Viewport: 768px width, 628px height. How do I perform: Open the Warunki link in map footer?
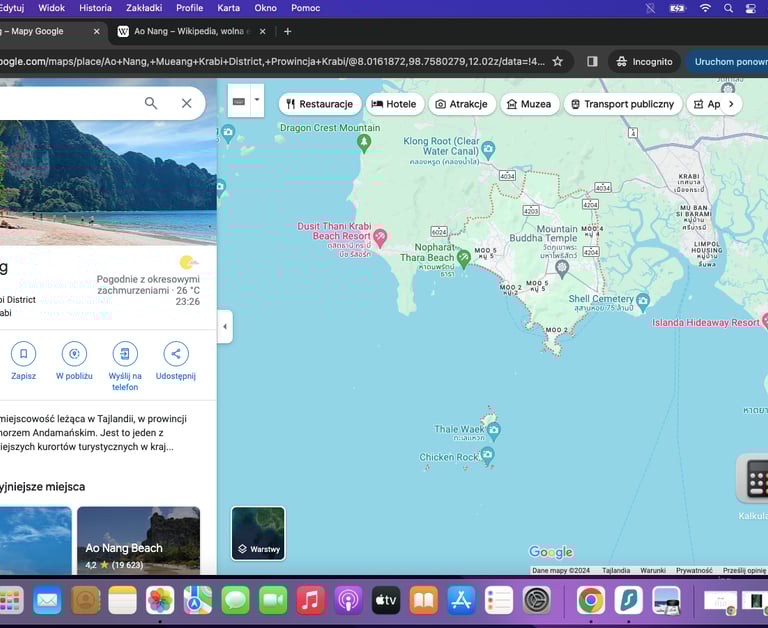pos(652,570)
